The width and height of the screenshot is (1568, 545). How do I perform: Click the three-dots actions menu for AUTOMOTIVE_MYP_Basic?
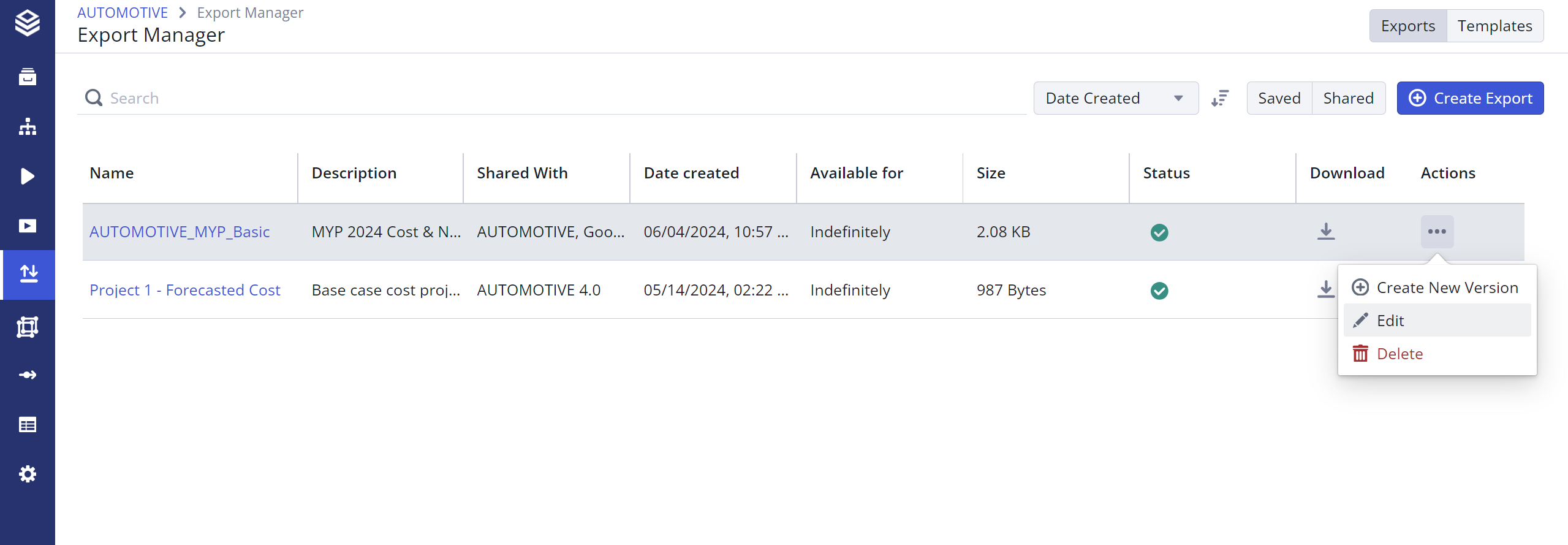pos(1437,232)
